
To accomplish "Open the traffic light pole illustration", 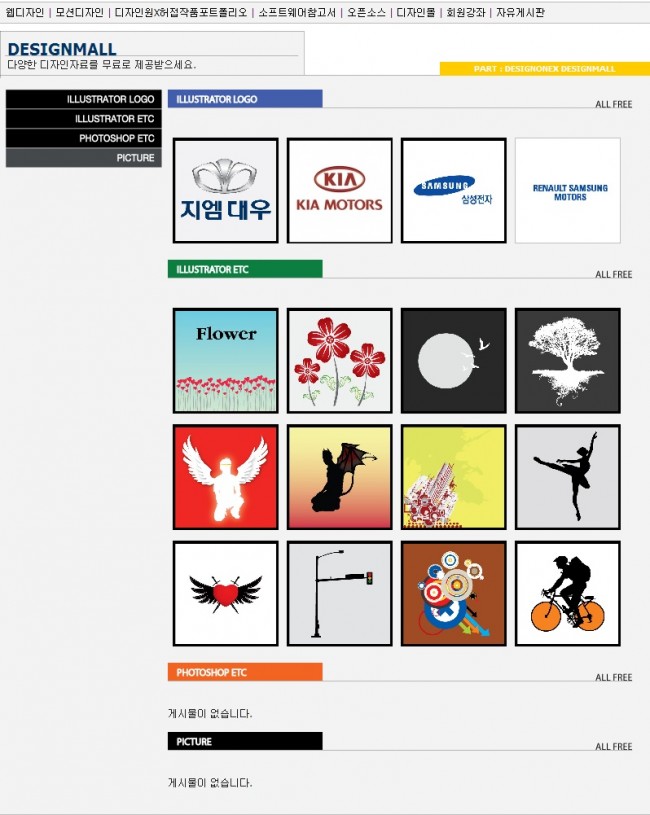I will click(x=339, y=594).
